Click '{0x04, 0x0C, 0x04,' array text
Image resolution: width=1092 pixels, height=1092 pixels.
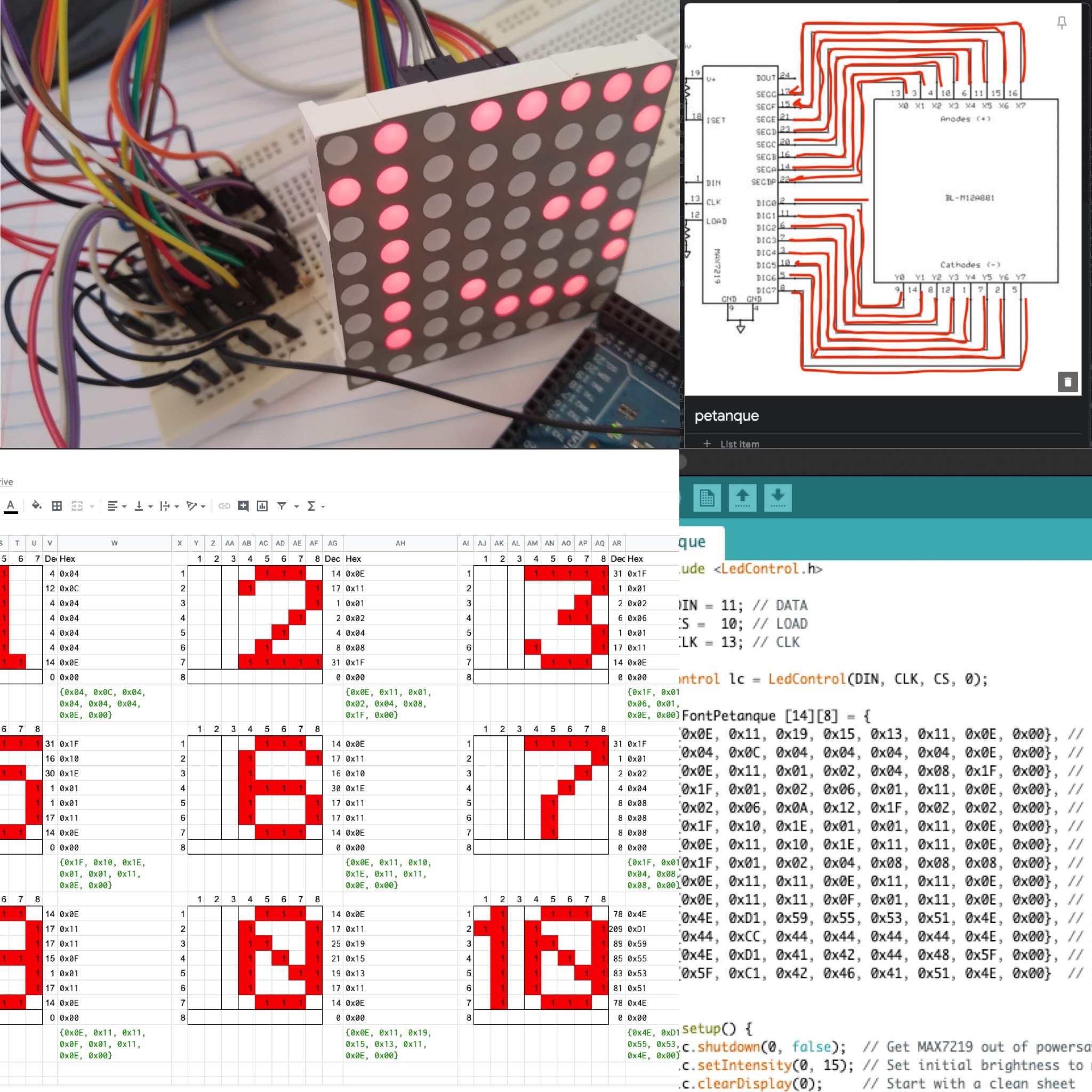[102, 692]
